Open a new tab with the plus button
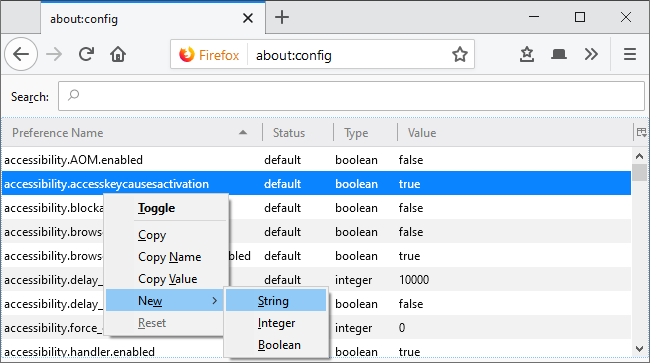The width and height of the screenshot is (650, 363). pos(282,17)
